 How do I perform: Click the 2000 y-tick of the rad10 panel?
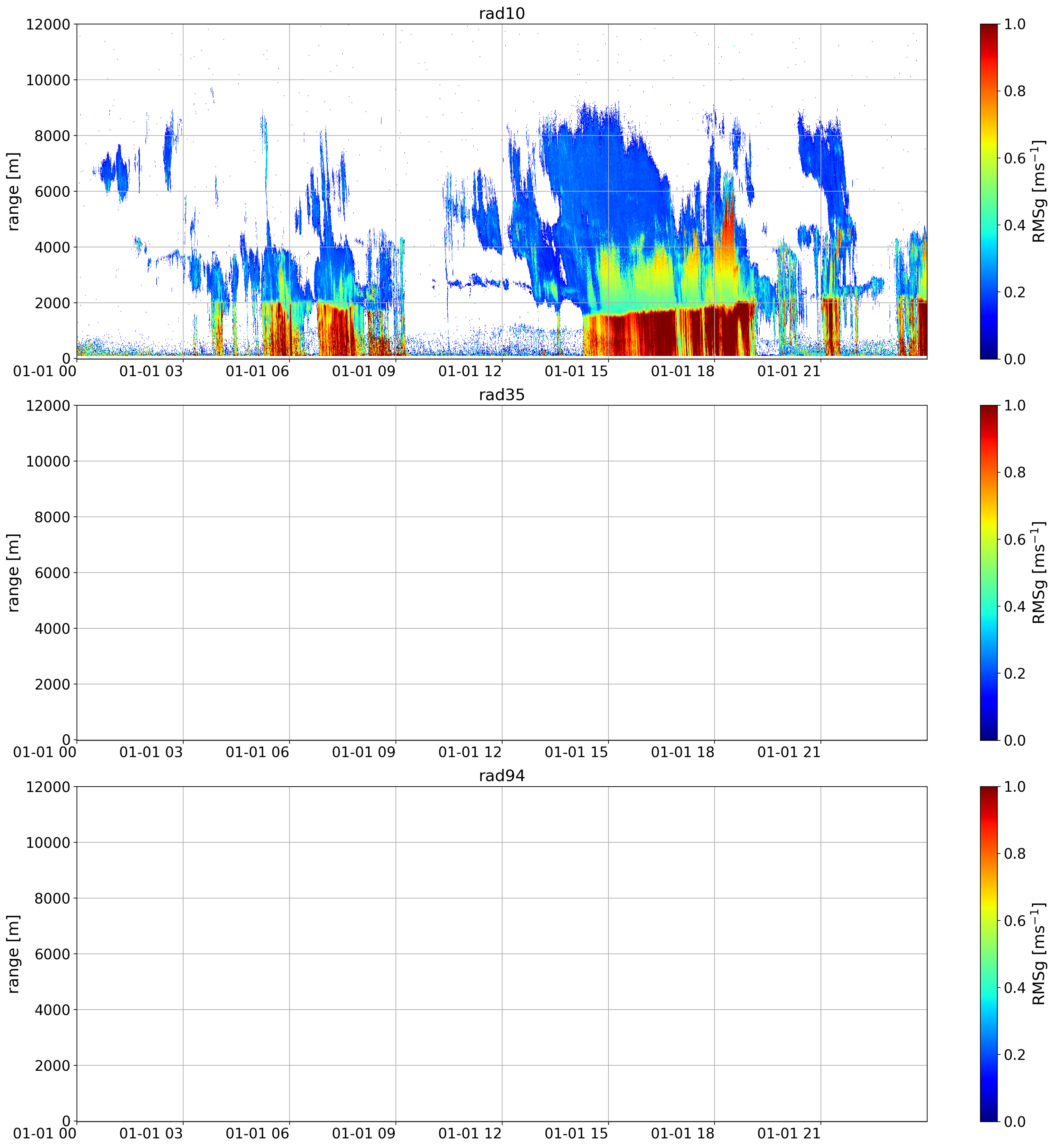click(53, 303)
